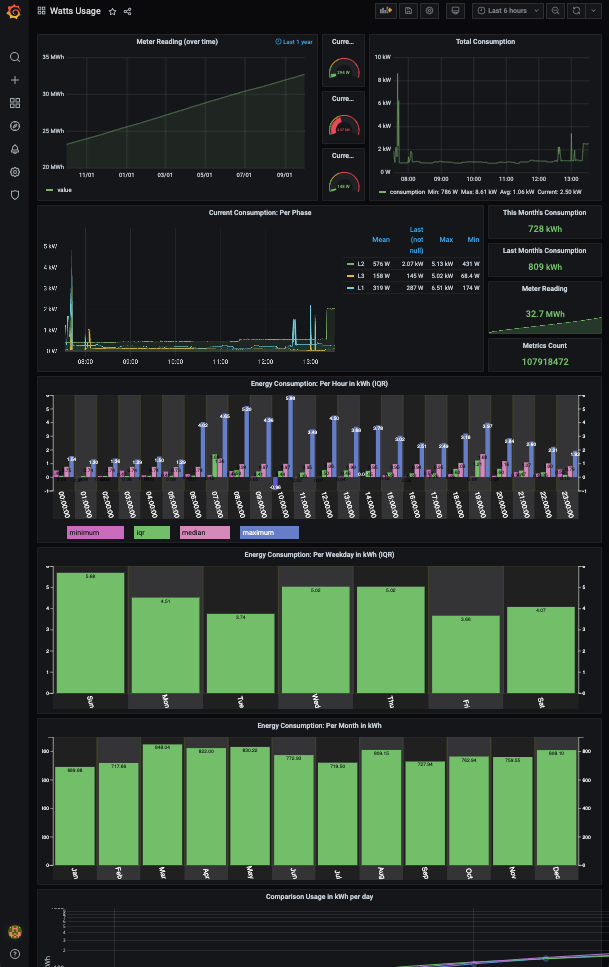The image size is (609, 967).
Task: Star the Watts Usage dashboard
Action: click(113, 11)
